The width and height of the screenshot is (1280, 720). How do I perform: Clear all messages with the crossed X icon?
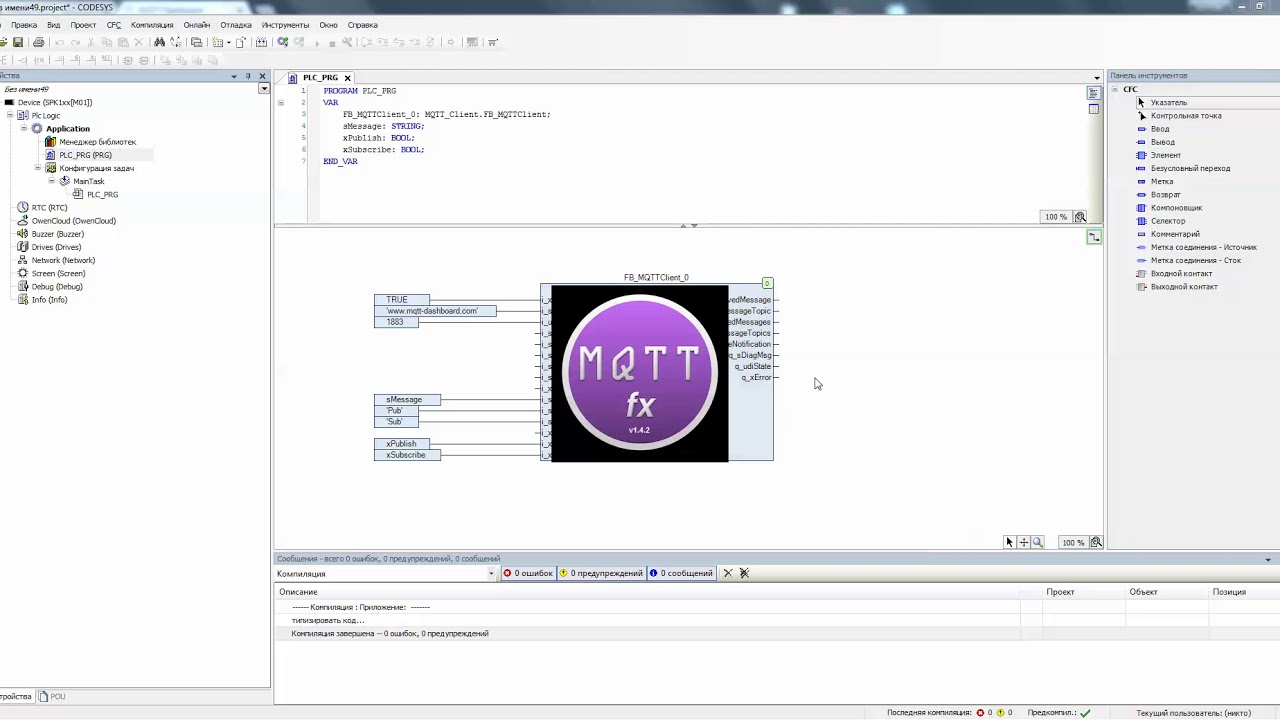pos(744,573)
